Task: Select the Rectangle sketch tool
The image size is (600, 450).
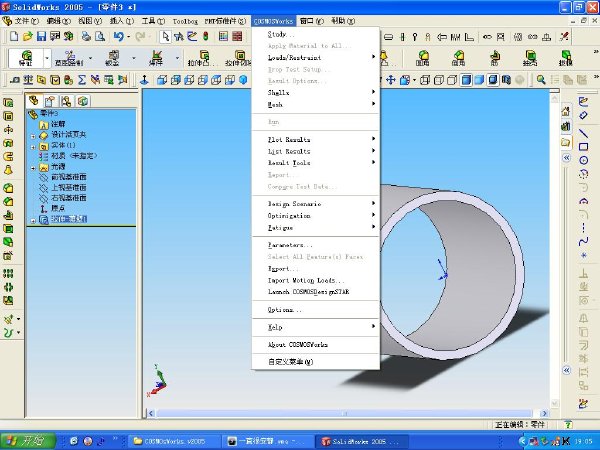Action: click(x=583, y=147)
